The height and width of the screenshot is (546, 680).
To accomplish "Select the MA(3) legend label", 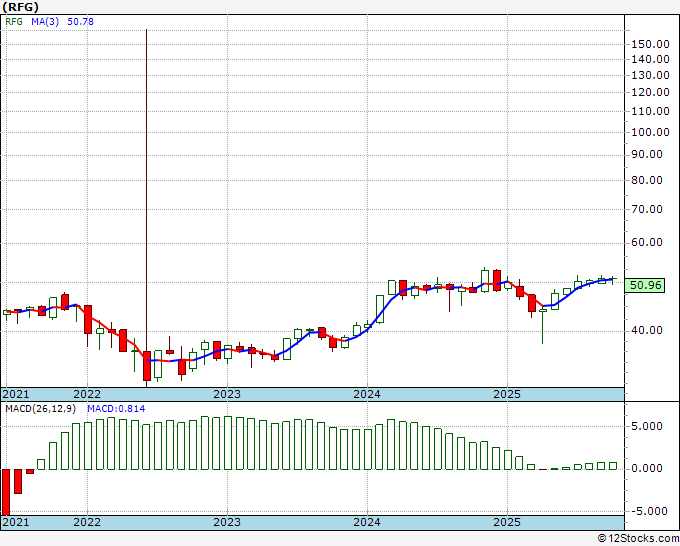I will 45,22.
